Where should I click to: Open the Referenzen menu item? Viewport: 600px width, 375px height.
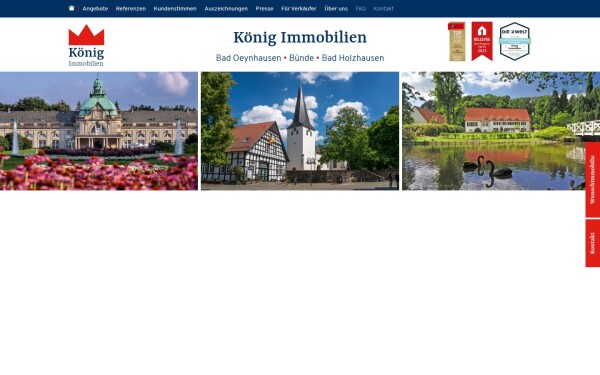pyautogui.click(x=131, y=8)
